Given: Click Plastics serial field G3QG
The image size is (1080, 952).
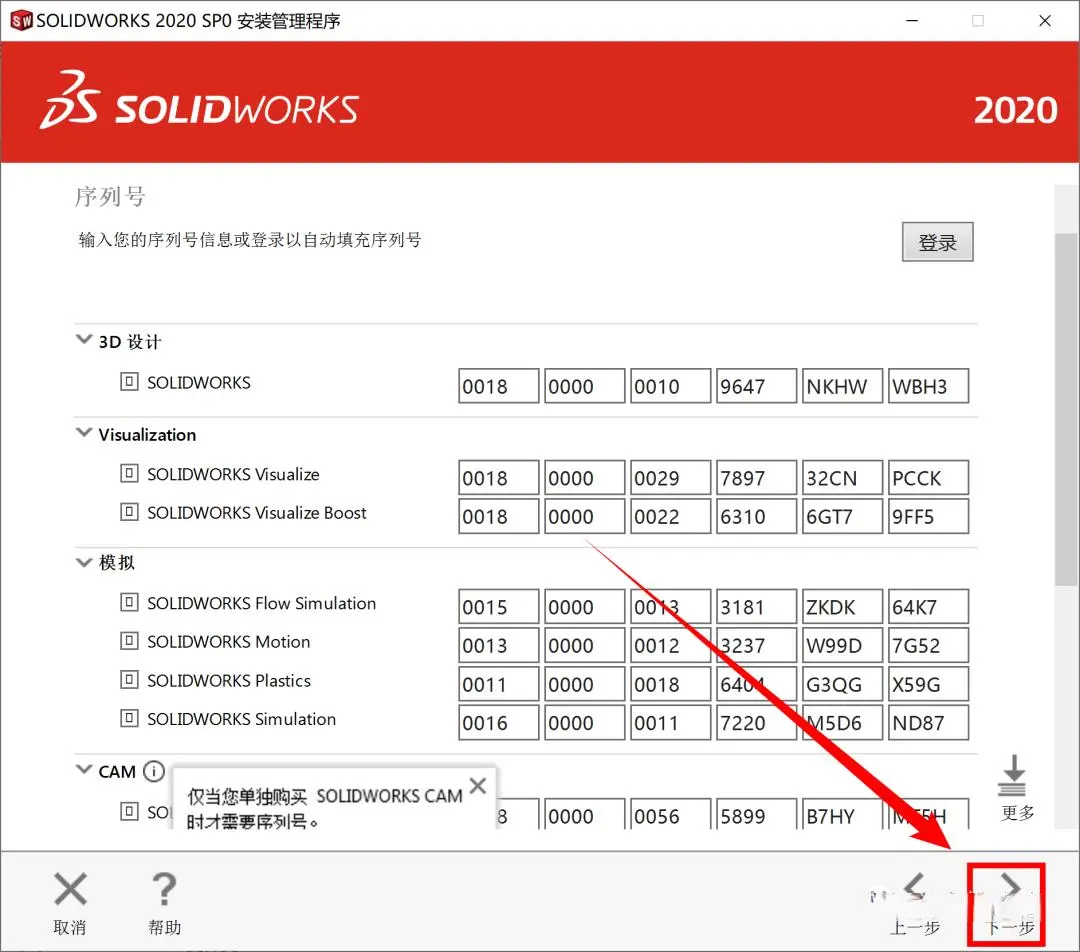Looking at the screenshot, I should pyautogui.click(x=842, y=684).
